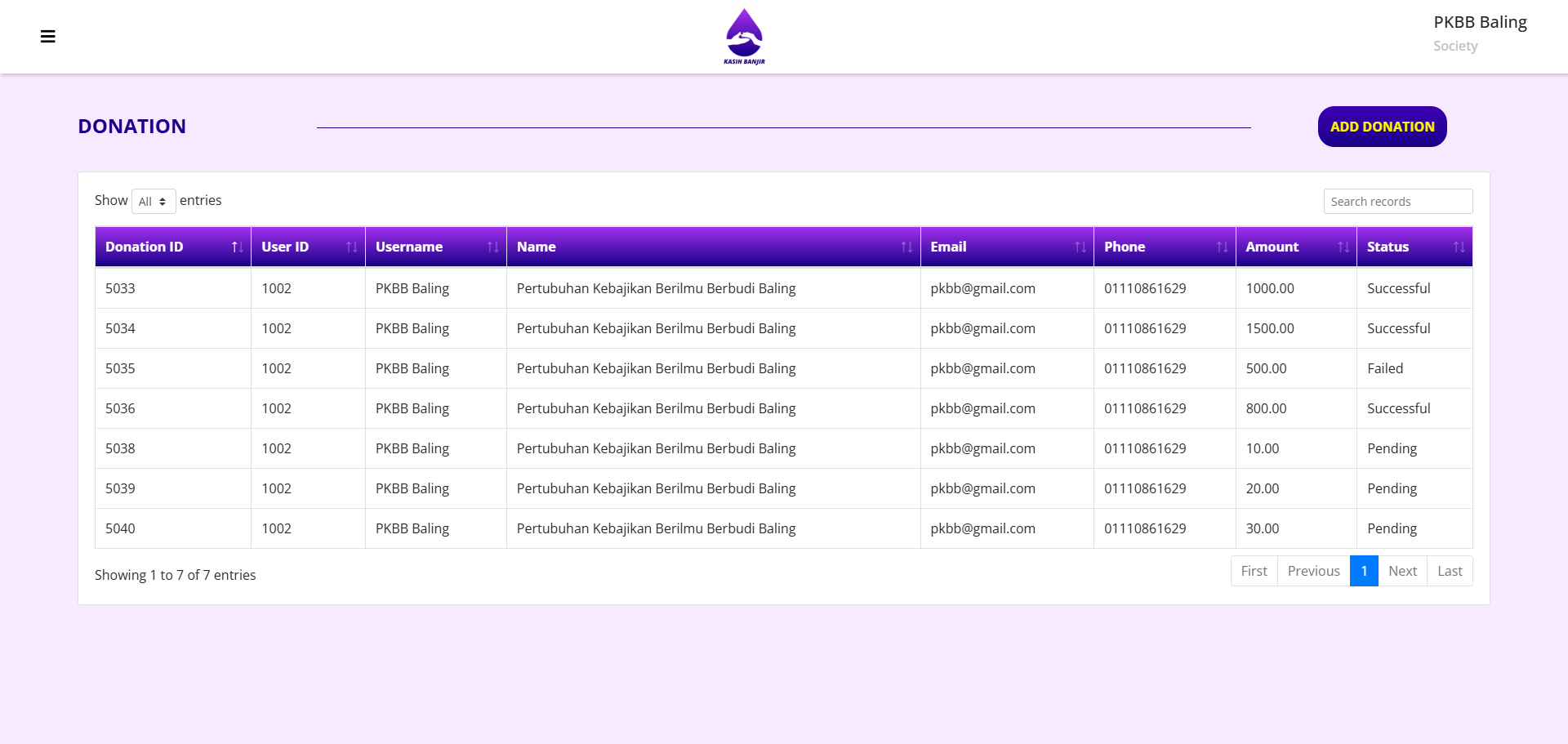Sort by Name column arrows
The height and width of the screenshot is (744, 1568).
pos(906,247)
